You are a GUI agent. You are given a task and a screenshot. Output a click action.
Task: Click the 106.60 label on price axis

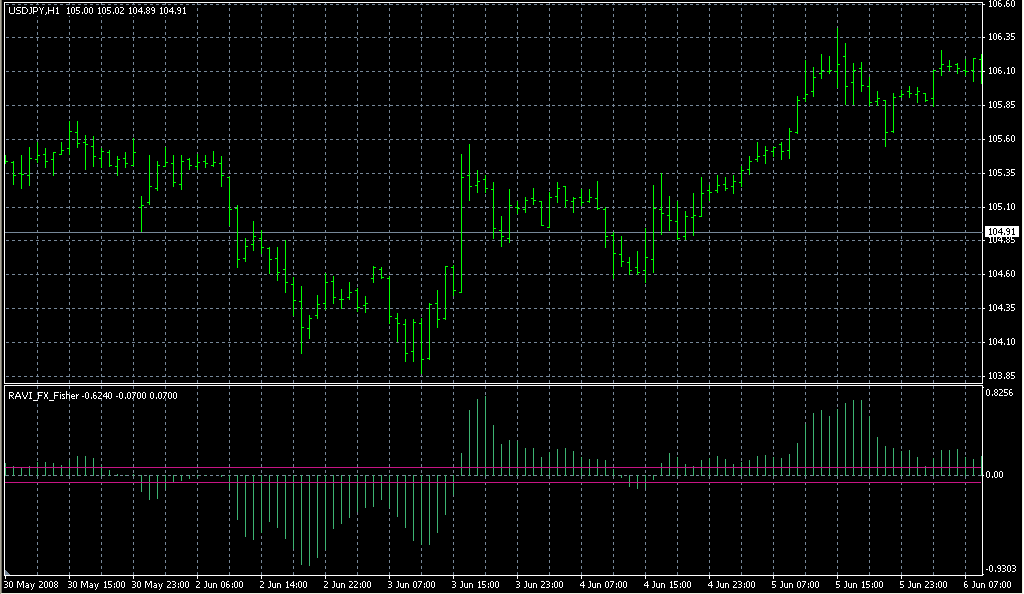coord(1001,4)
